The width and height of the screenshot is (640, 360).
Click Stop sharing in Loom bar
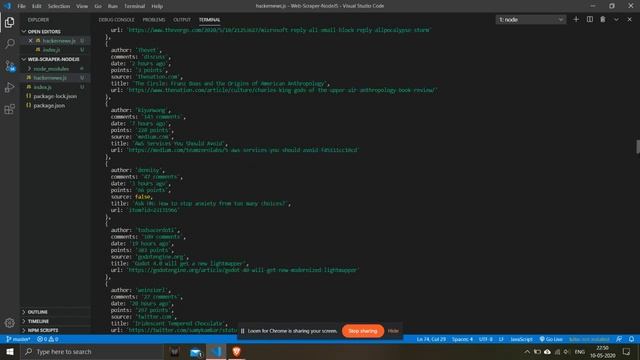(363, 331)
